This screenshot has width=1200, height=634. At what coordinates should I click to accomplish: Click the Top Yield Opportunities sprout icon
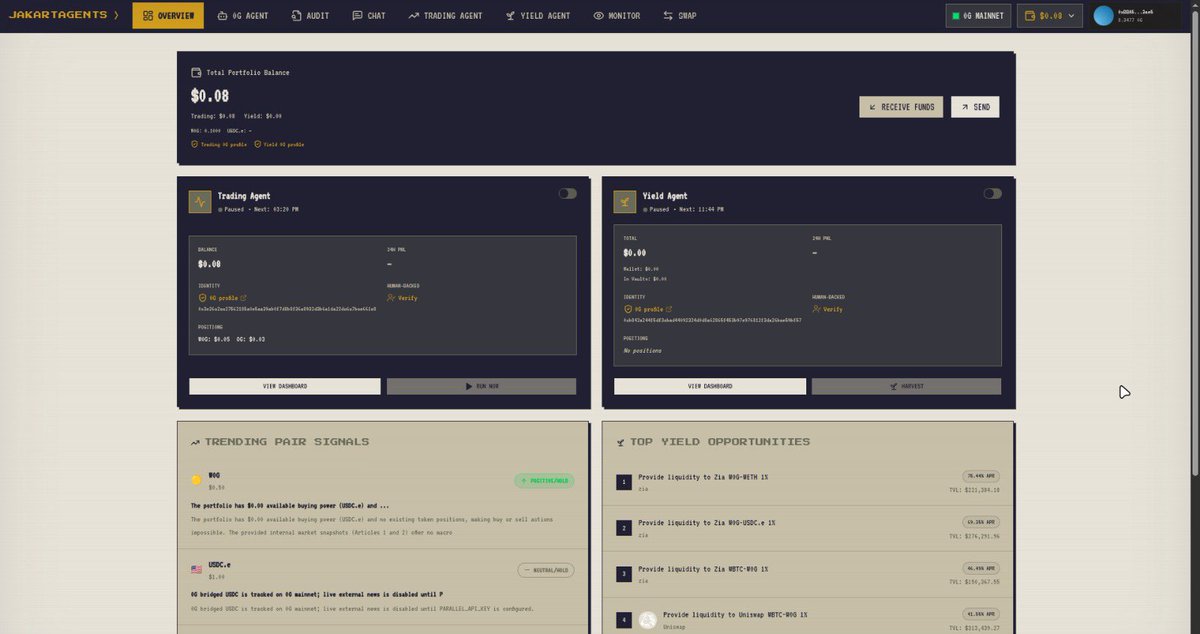click(x=621, y=442)
